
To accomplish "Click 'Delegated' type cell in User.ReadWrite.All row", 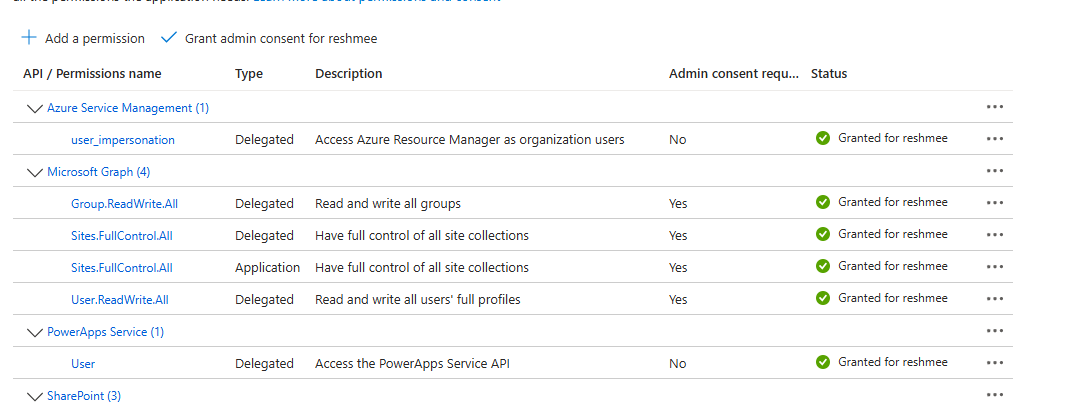I will (264, 300).
